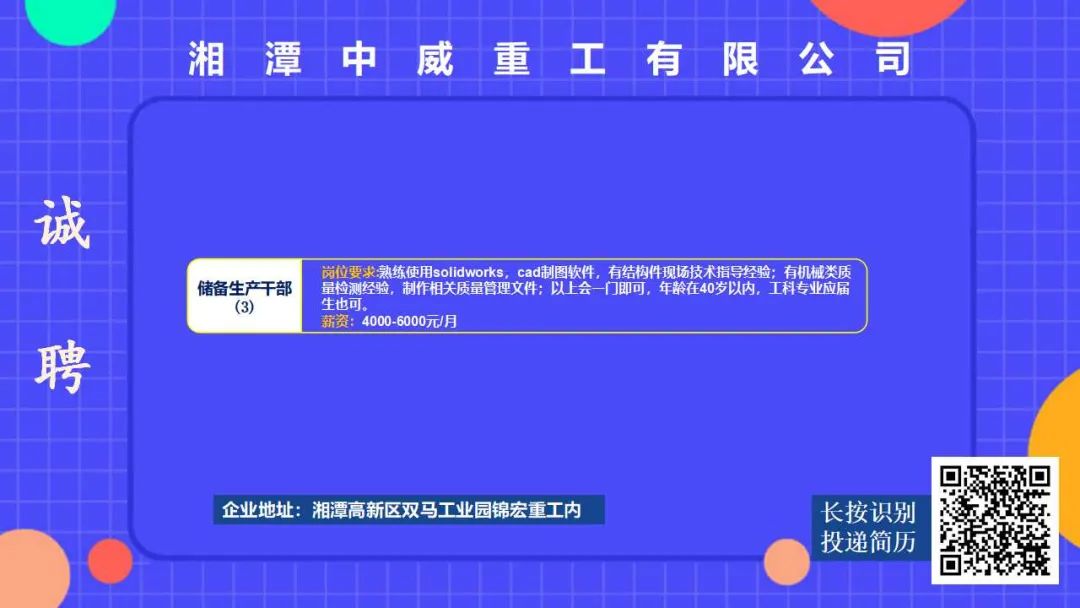Click the company title 湘潭中威重工有限公司

(x=550, y=59)
